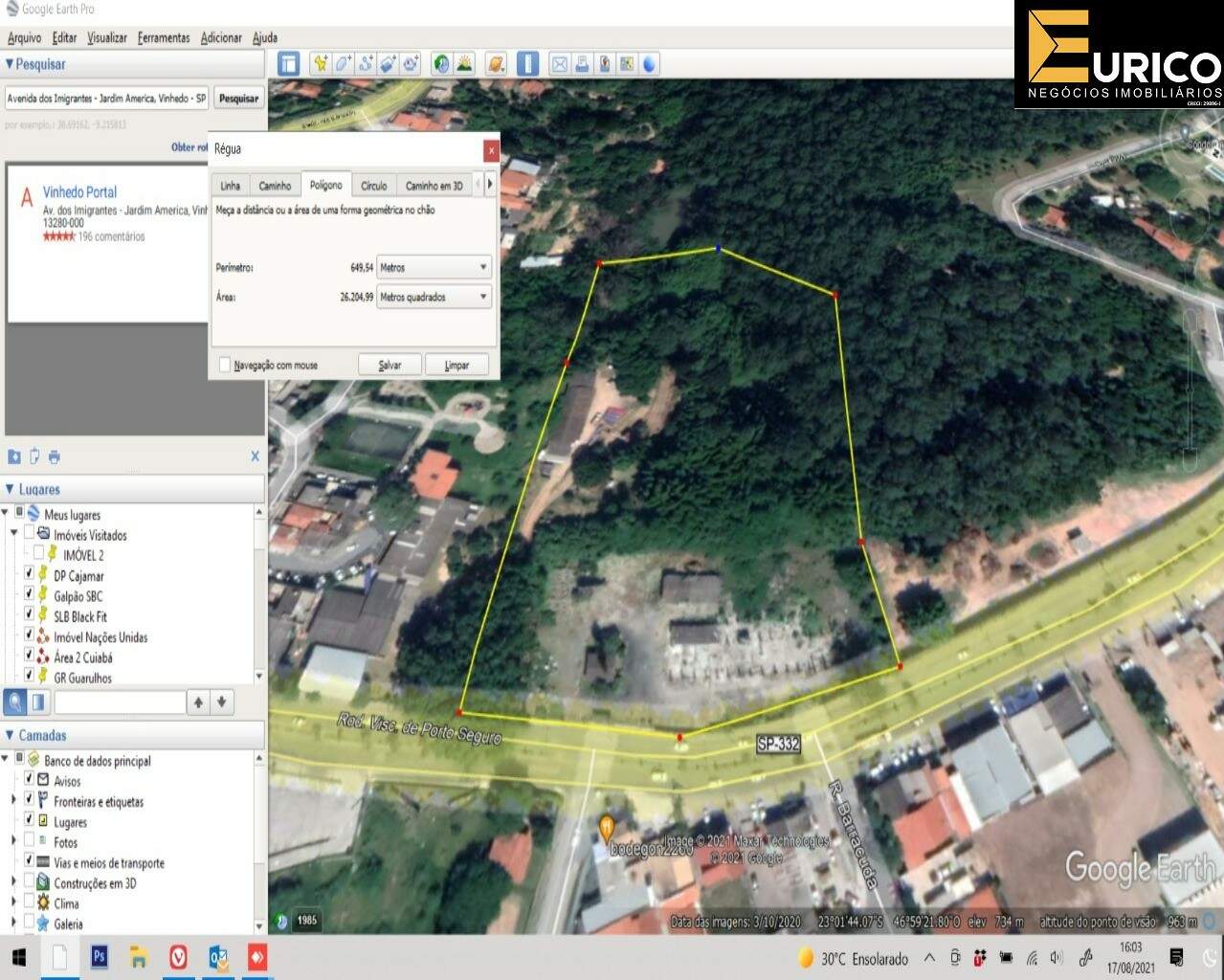
Task: Click the print icon in the toolbar
Action: [x=582, y=64]
